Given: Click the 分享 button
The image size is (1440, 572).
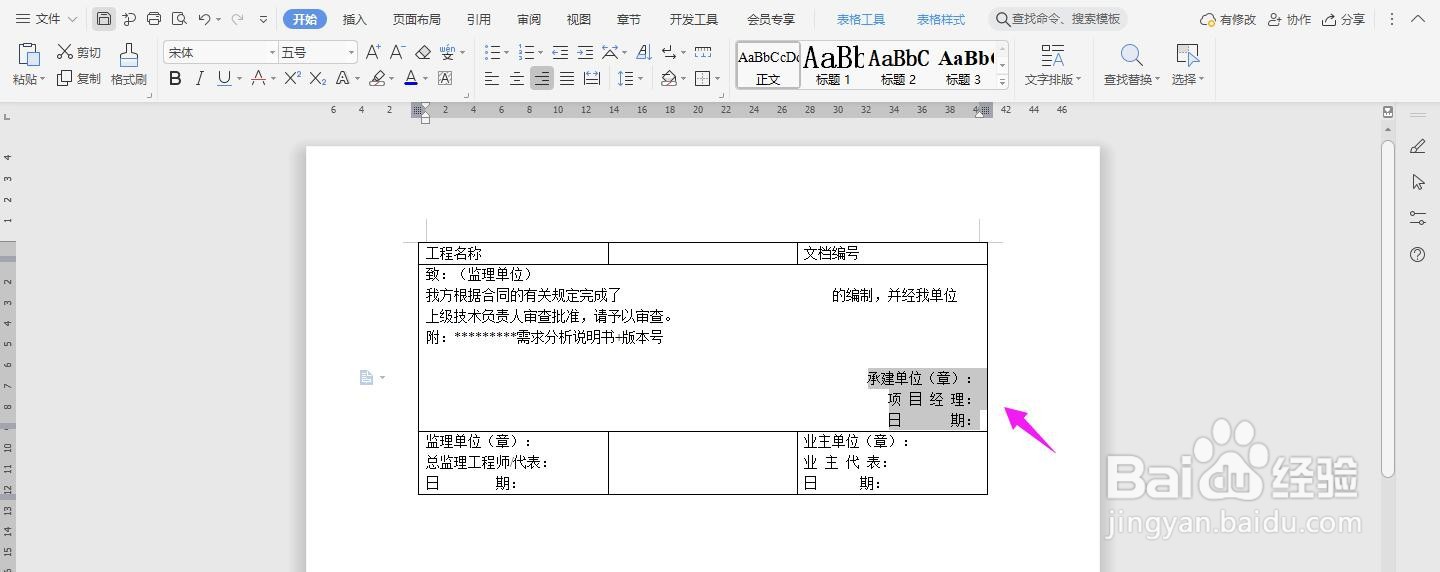Looking at the screenshot, I should click(1343, 19).
